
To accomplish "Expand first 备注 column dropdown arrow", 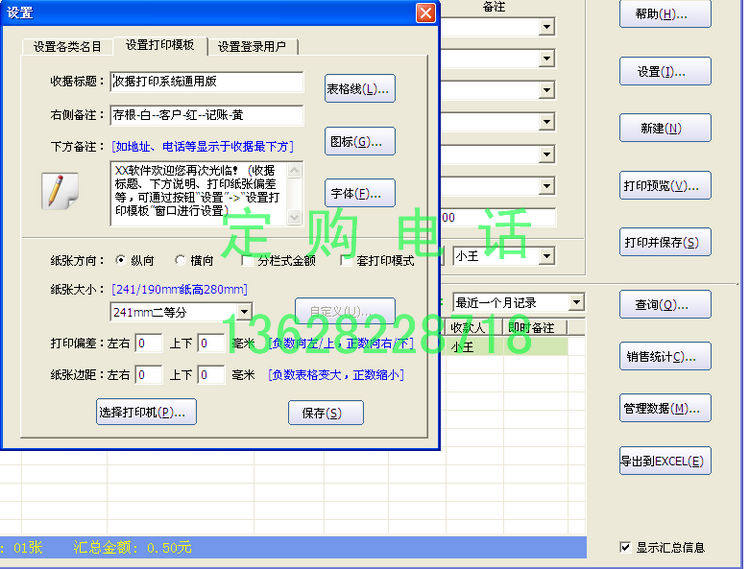I will click(x=547, y=27).
